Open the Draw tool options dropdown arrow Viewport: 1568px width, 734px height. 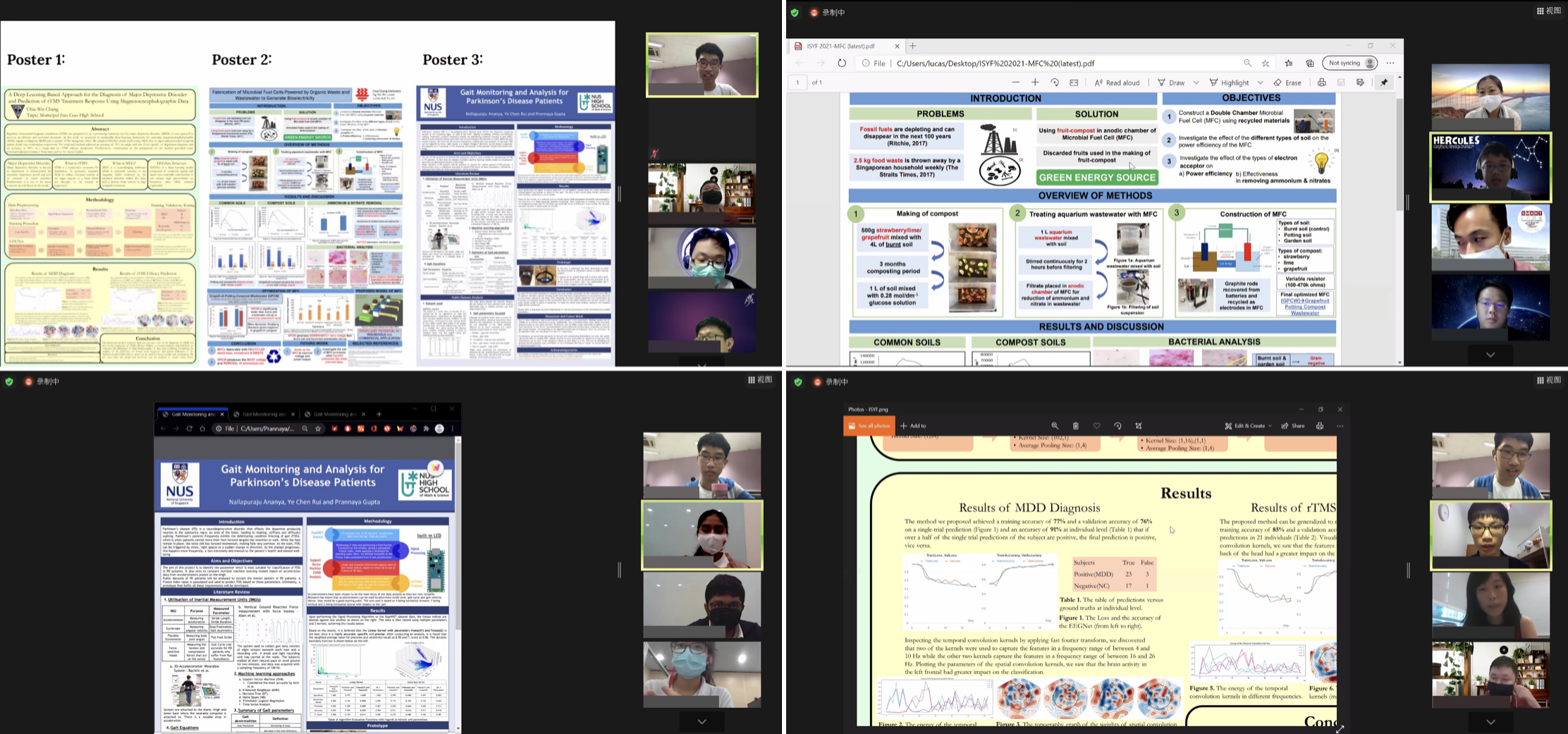click(x=1196, y=82)
